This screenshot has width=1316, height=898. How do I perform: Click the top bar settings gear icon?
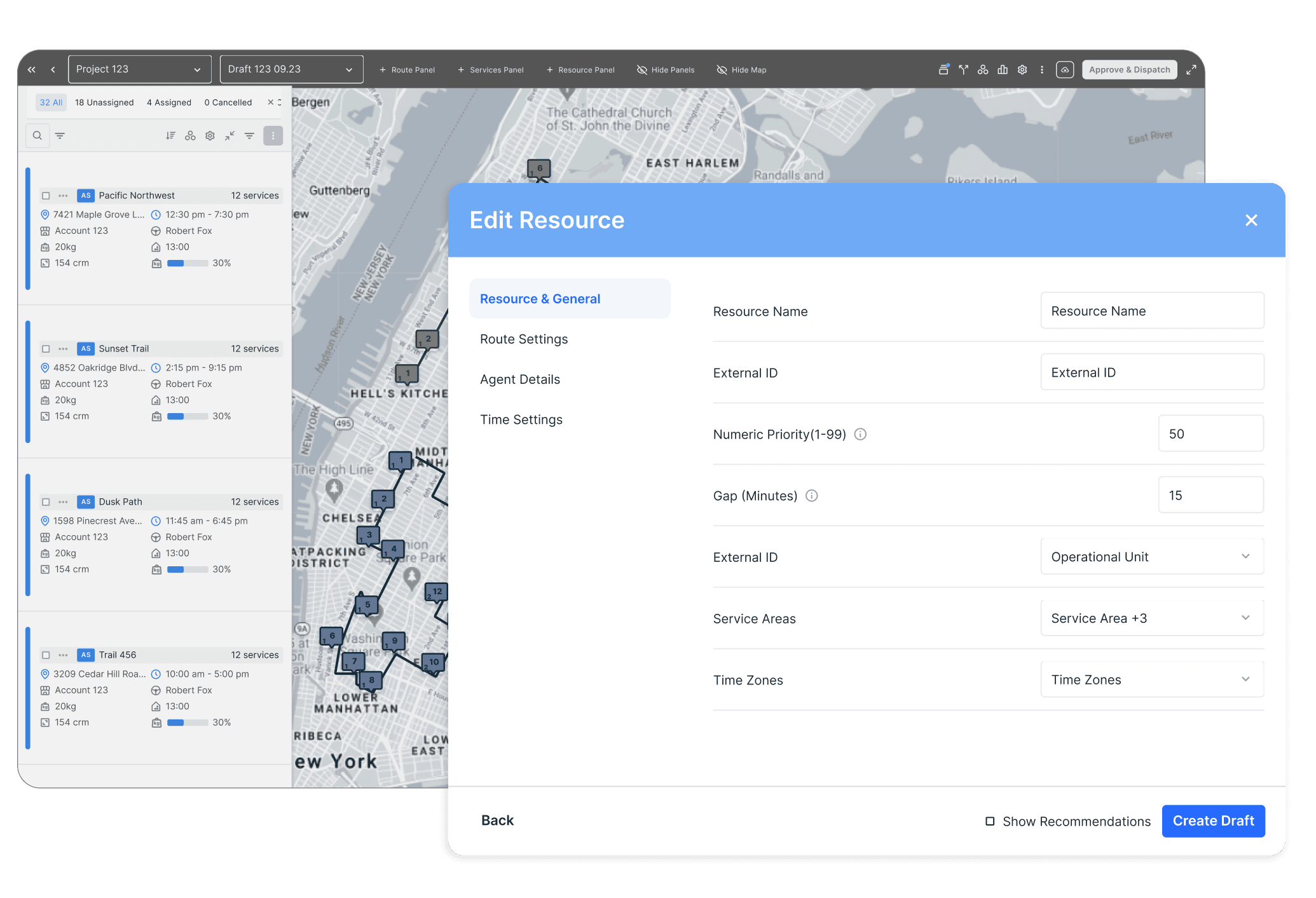1022,70
